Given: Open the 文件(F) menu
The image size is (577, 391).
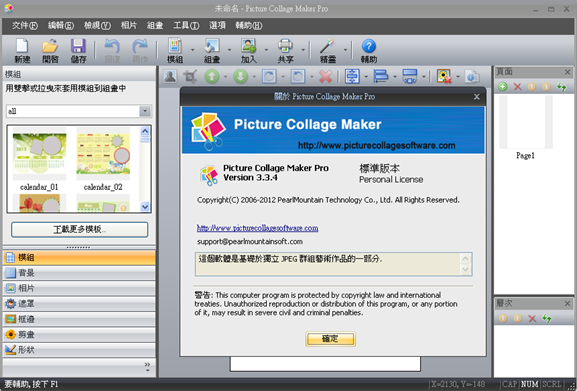Looking at the screenshot, I should [x=25, y=25].
